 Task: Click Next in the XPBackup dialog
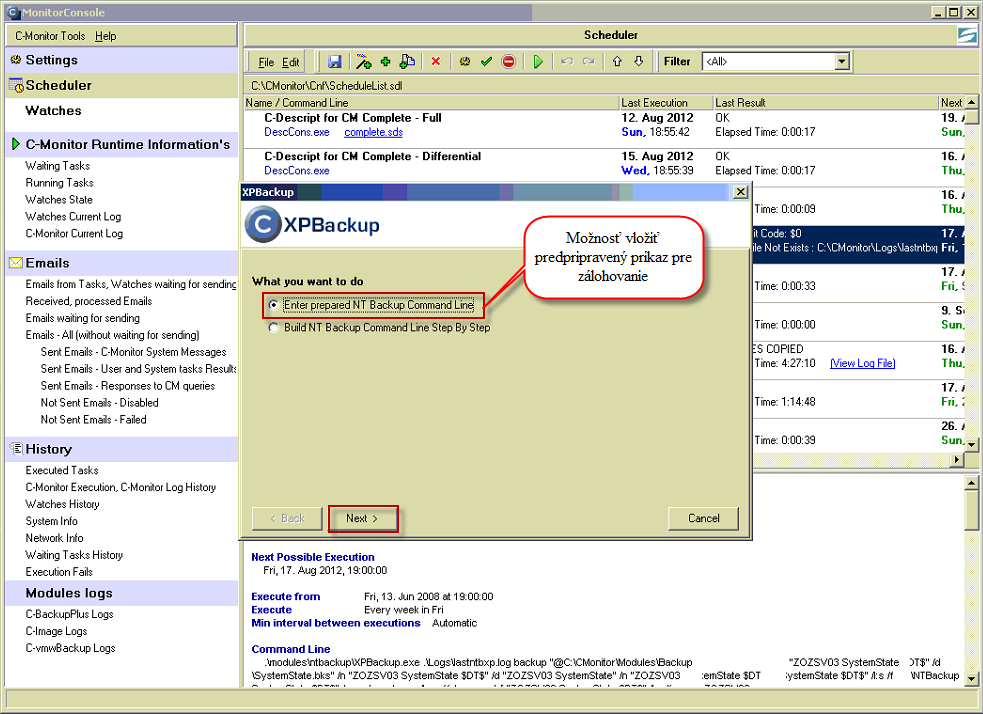click(x=362, y=518)
